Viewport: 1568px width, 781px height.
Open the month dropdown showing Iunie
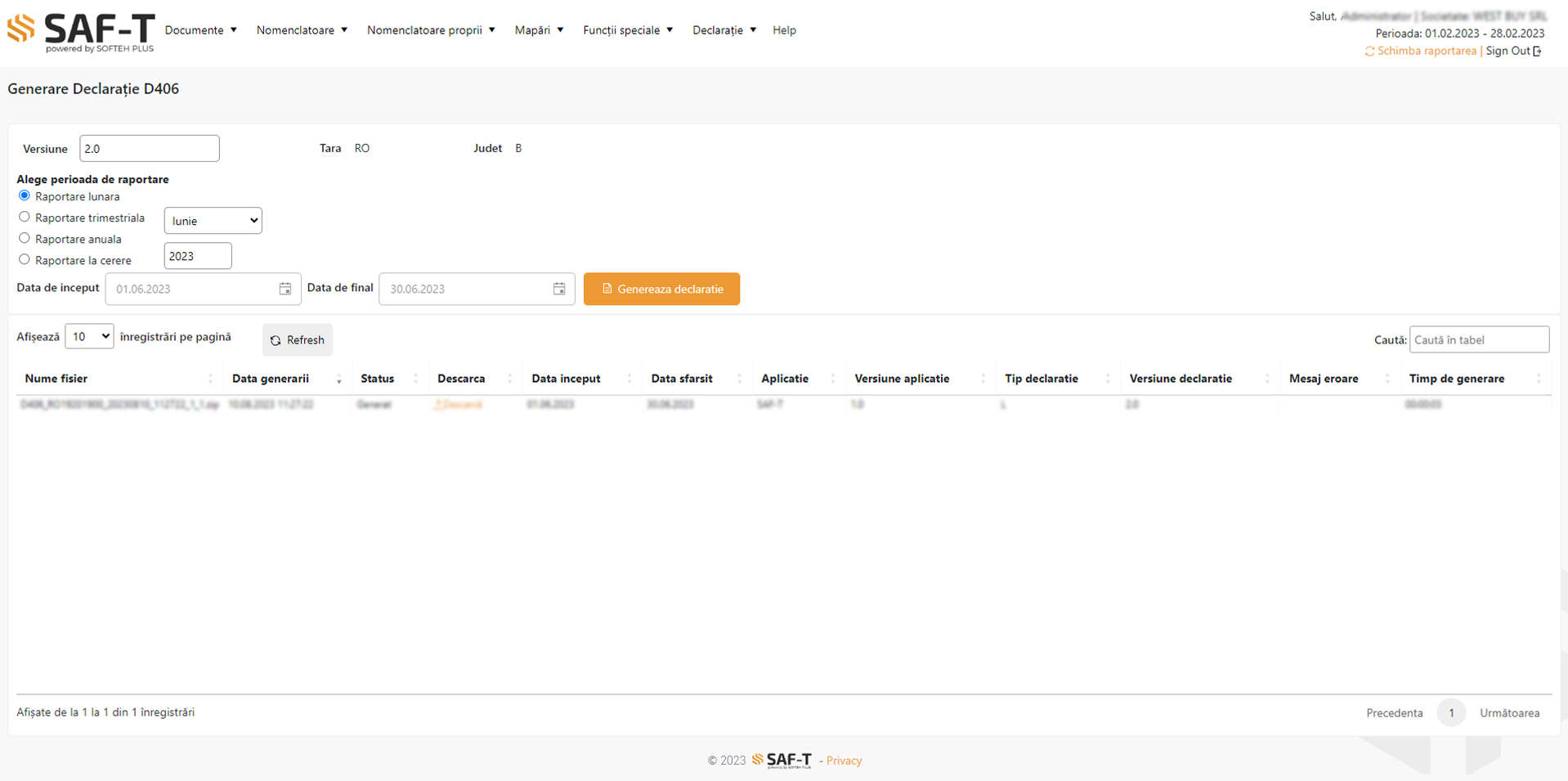[x=213, y=221]
